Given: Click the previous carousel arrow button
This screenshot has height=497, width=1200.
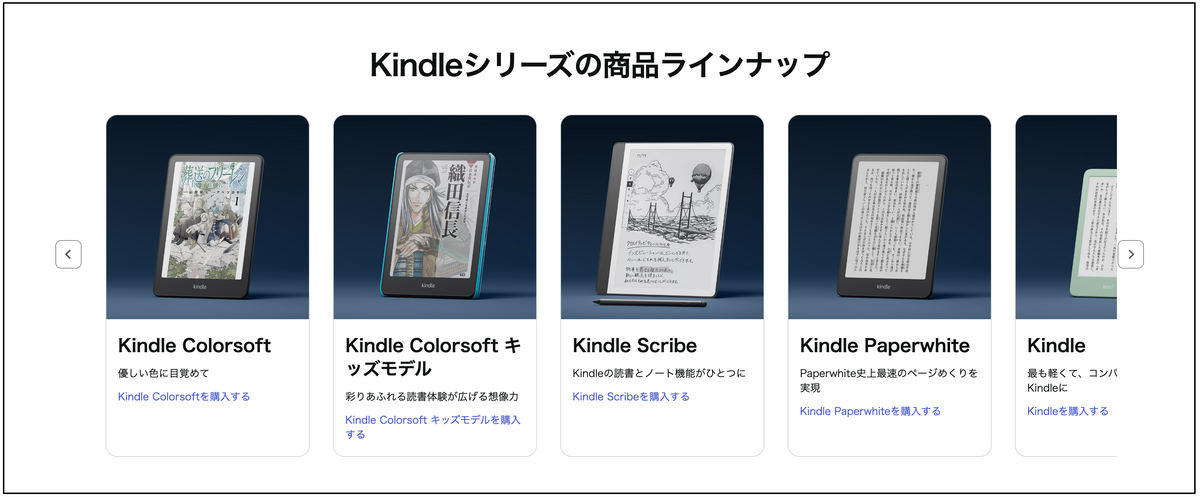Looking at the screenshot, I should point(68,254).
